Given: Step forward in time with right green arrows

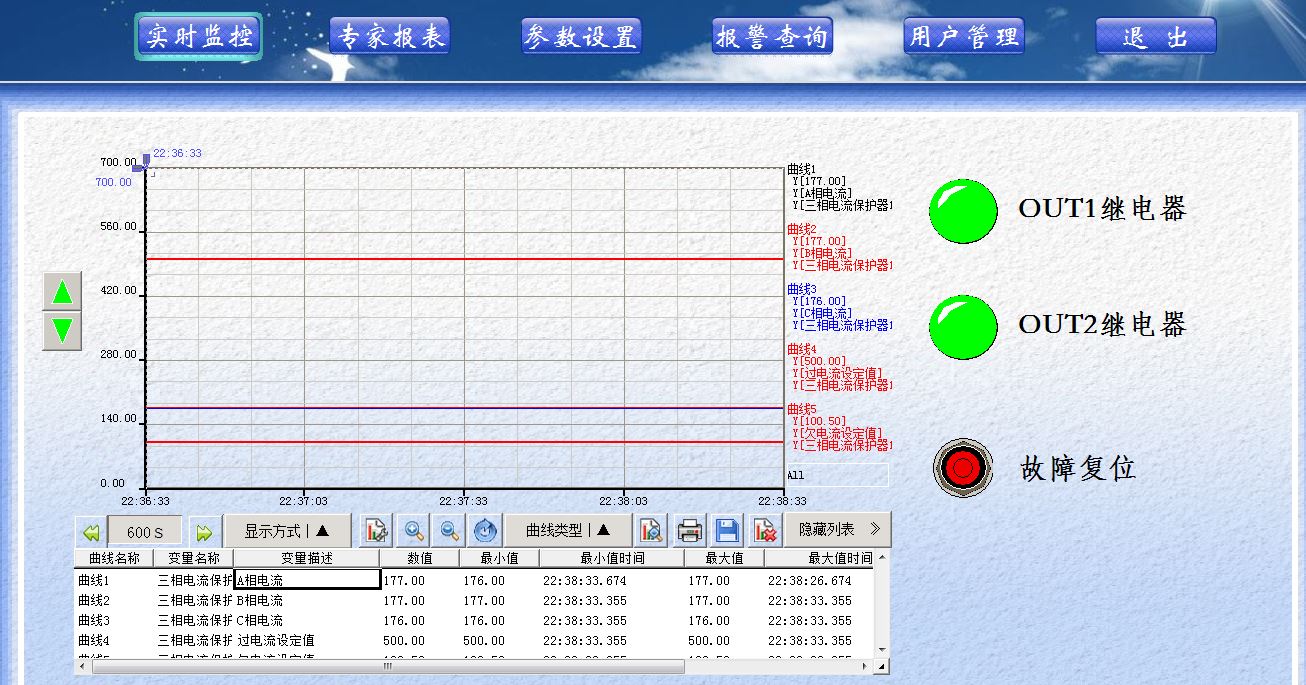Looking at the screenshot, I should 204,532.
